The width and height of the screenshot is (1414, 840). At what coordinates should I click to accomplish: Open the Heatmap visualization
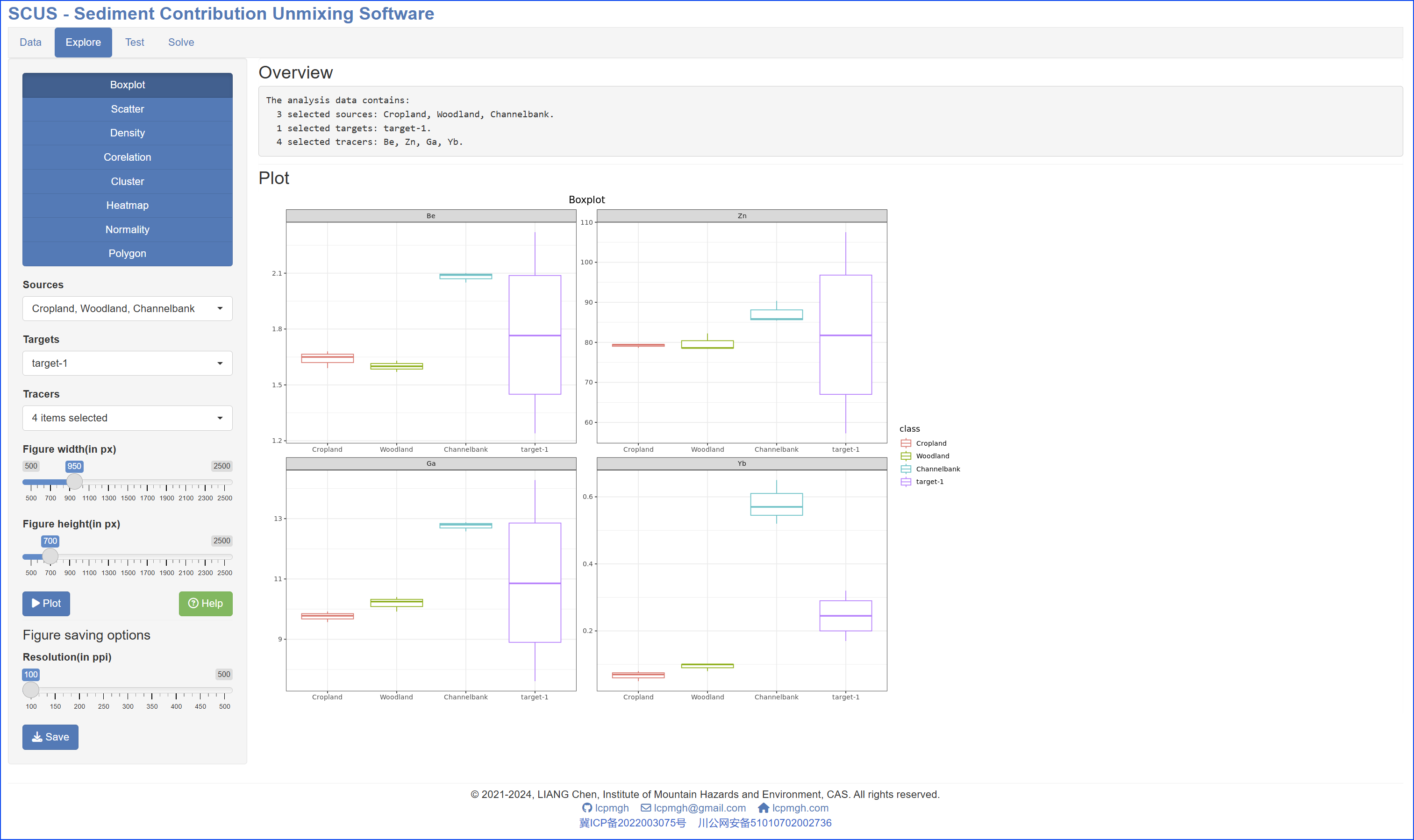click(127, 205)
